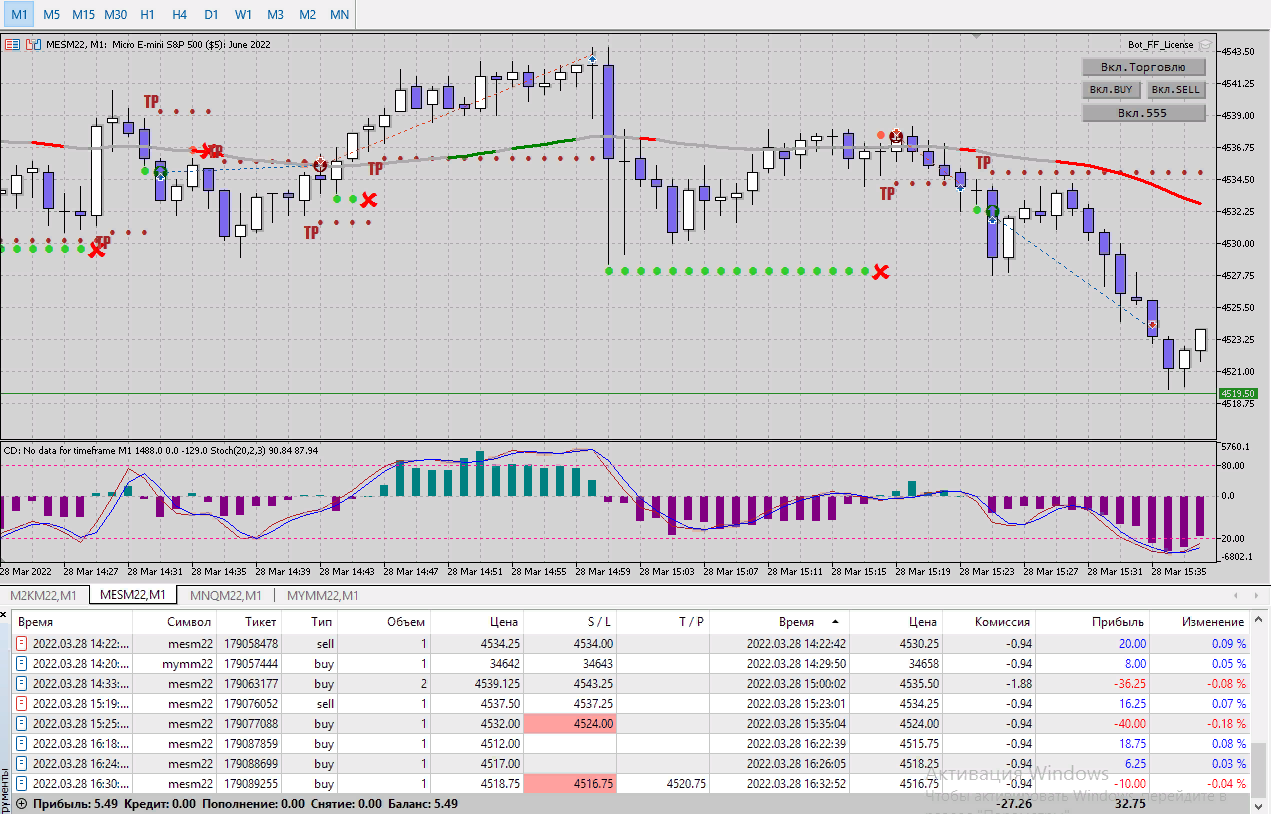Click the Bot_FF_License expert advisor icon
The image size is (1271, 814).
tap(1205, 45)
